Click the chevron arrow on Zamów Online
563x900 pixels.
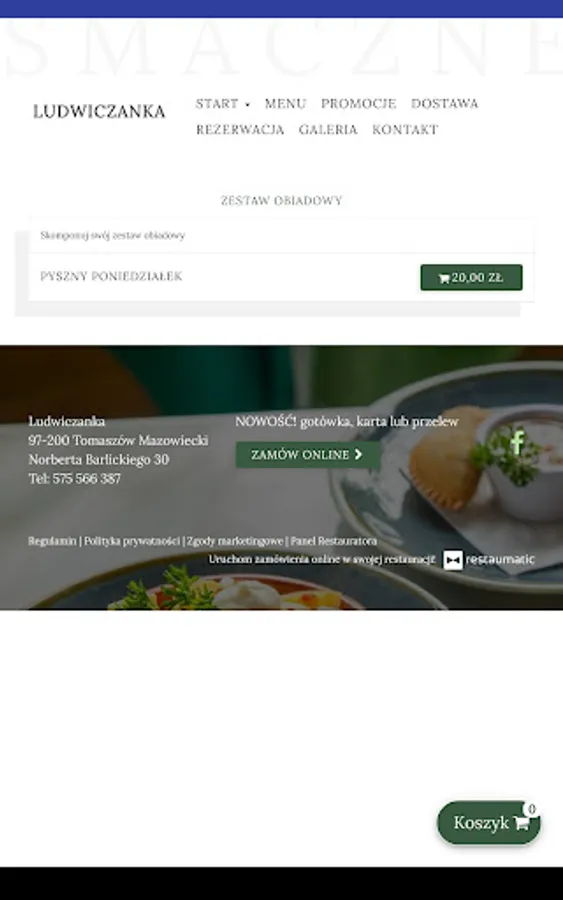pyautogui.click(x=358, y=455)
